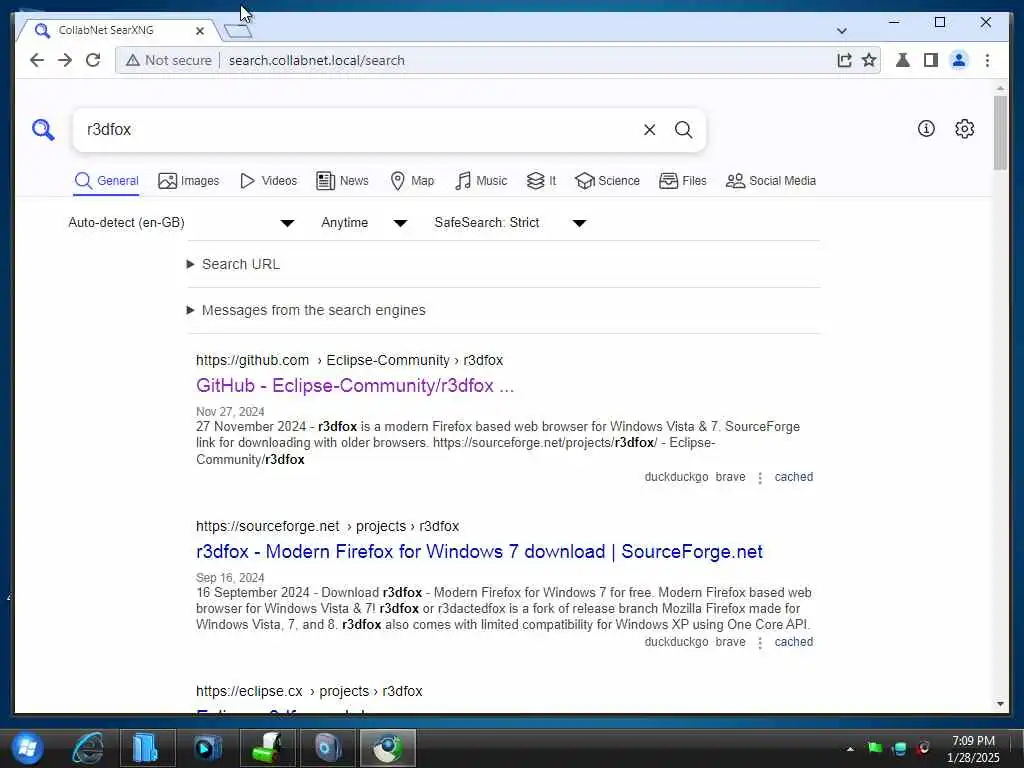1024x768 pixels.
Task: Open more options dots for SourceForge result
Action: [x=760, y=643]
